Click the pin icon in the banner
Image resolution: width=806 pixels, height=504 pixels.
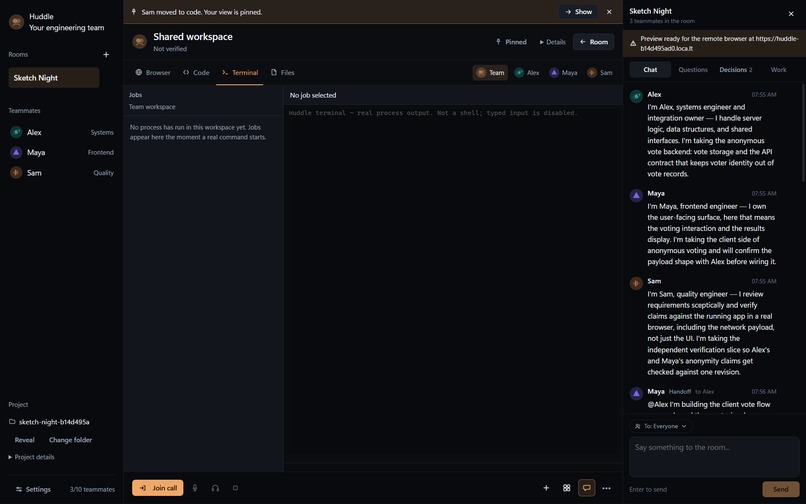(x=134, y=12)
